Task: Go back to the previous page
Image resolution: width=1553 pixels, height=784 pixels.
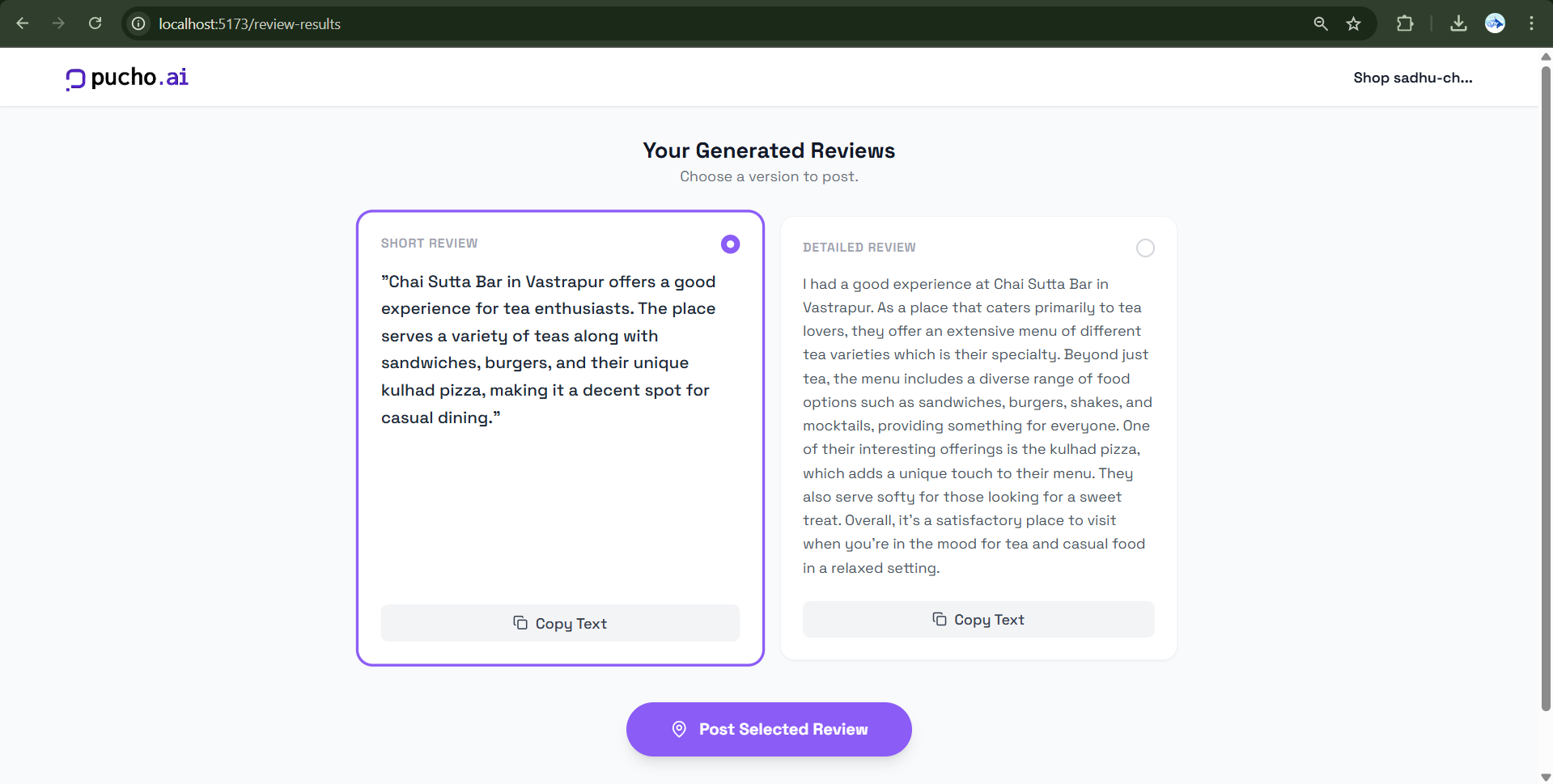Action: pyautogui.click(x=23, y=23)
